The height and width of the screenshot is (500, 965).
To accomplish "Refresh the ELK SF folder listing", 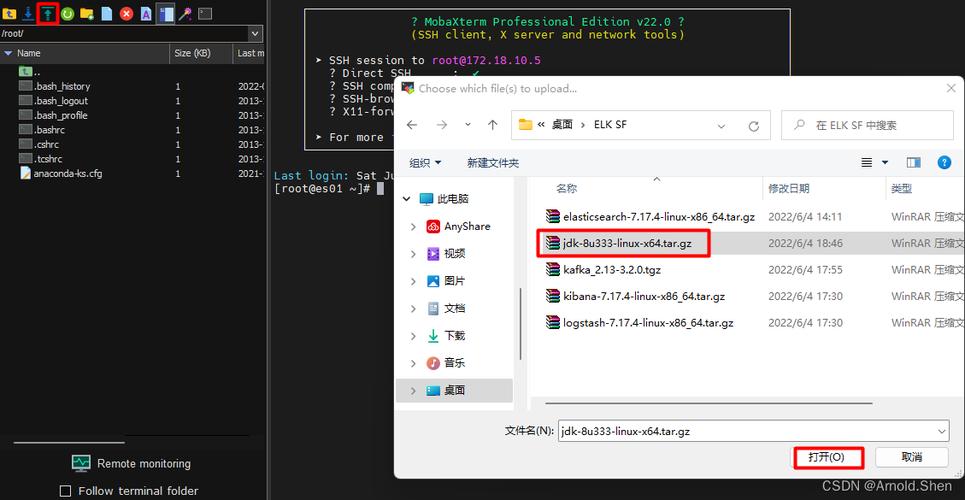I will (x=754, y=125).
